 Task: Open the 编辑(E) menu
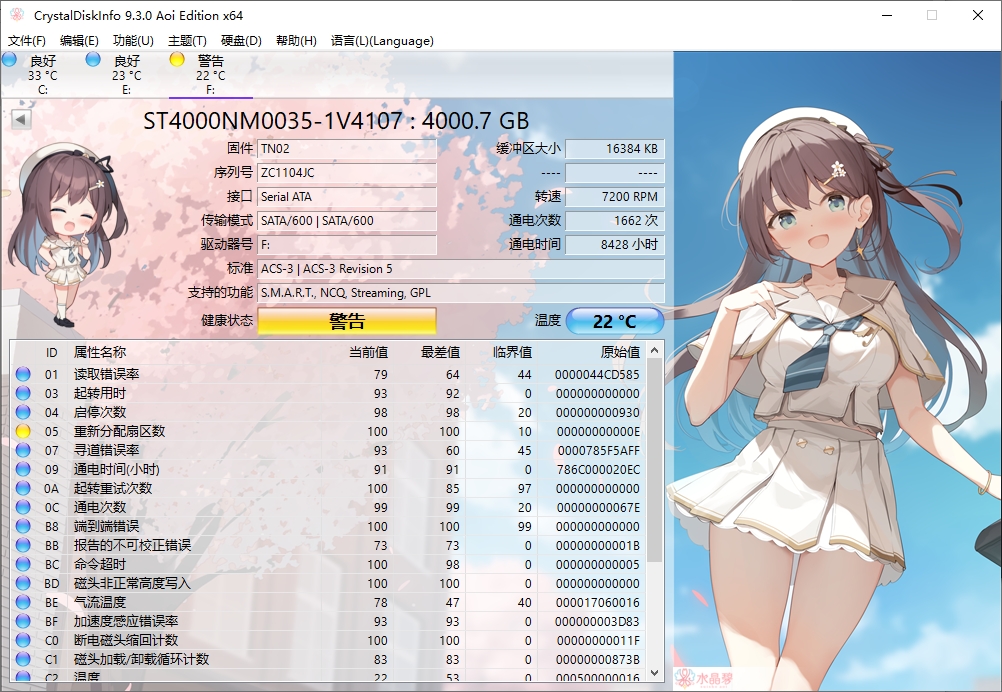coord(79,41)
